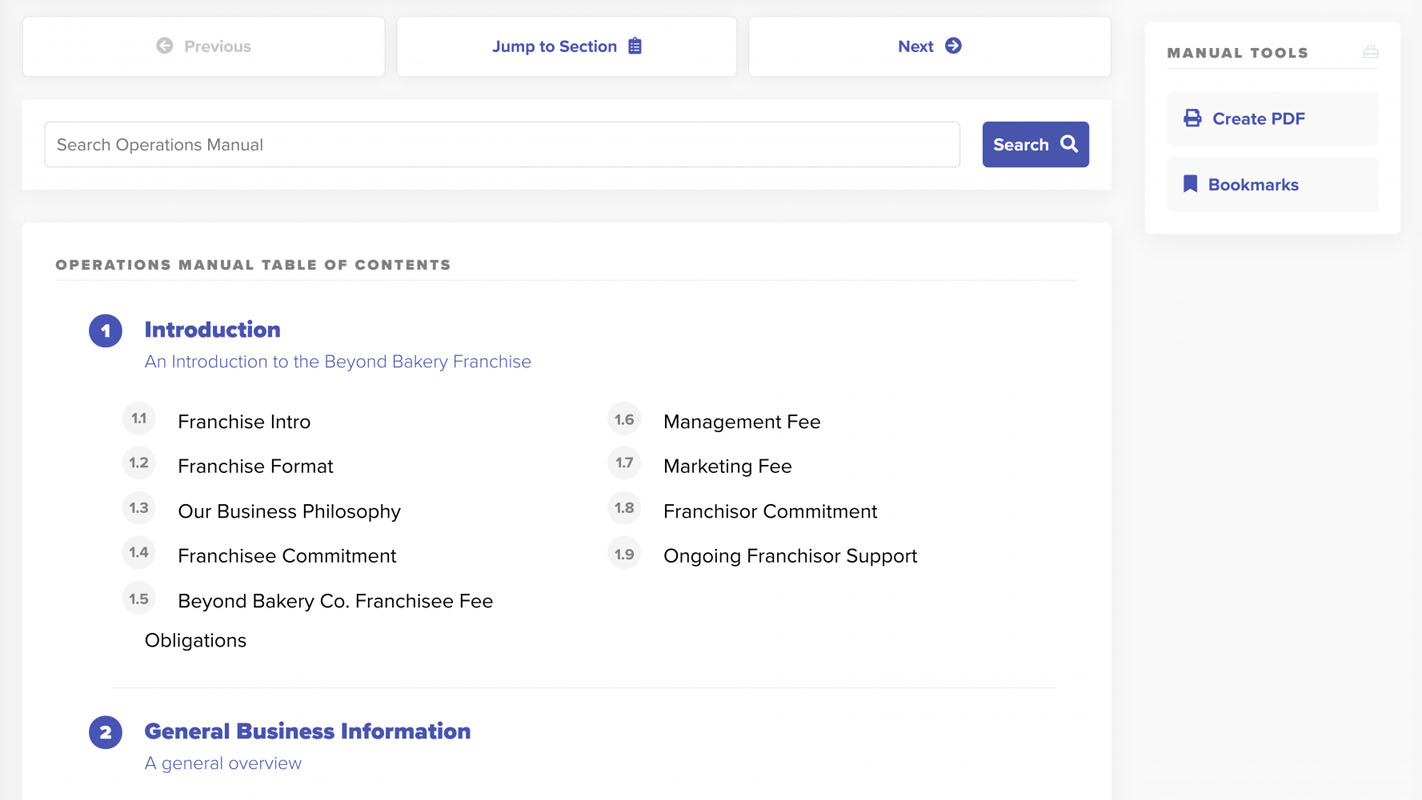1422x800 pixels.
Task: Open 1.7 Marketing Fee entry
Action: 727,466
